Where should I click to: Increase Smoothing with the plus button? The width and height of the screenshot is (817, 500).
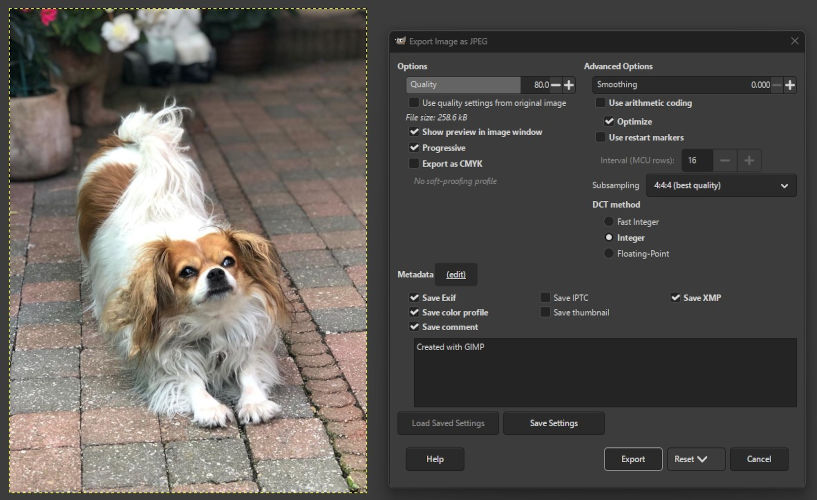[790, 85]
